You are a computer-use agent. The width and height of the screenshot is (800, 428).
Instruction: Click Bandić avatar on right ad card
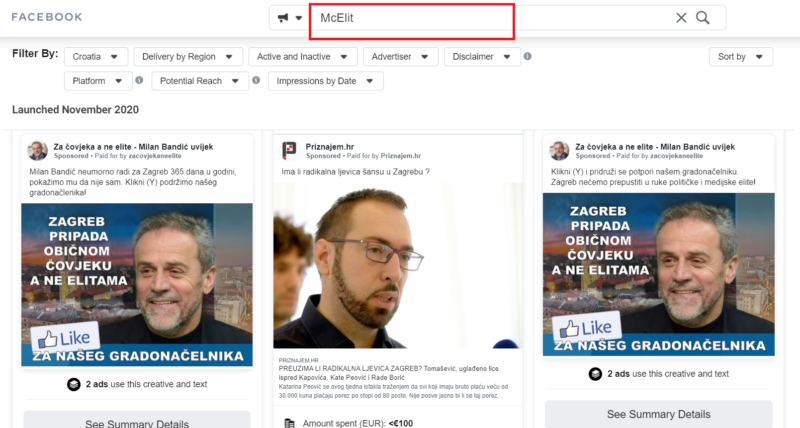559,150
